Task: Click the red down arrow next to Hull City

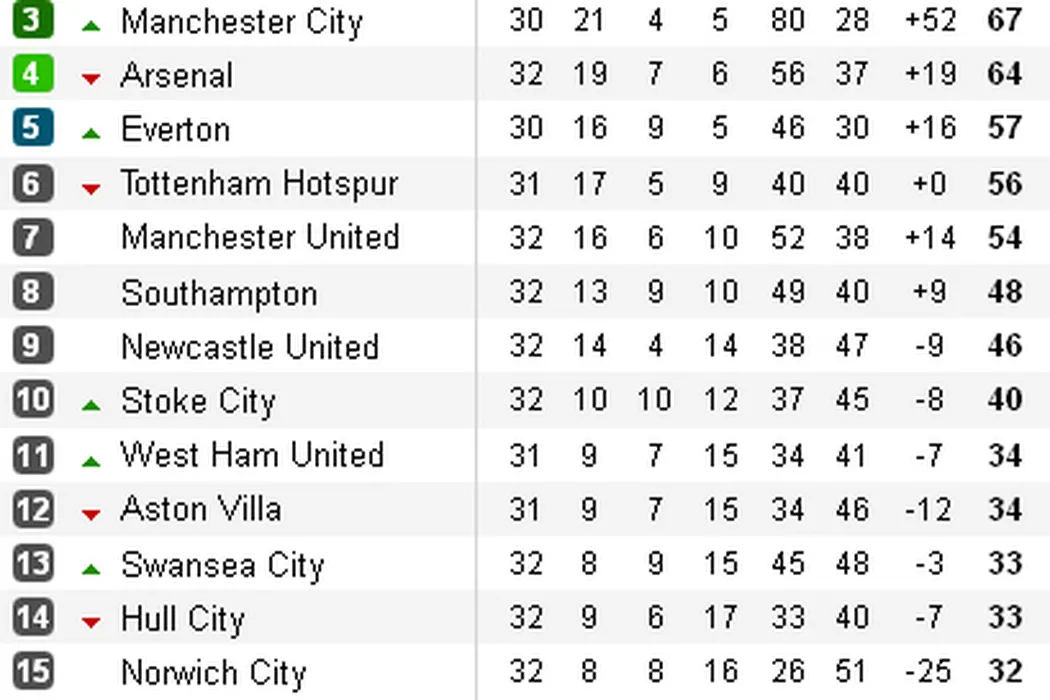Action: click(x=91, y=623)
